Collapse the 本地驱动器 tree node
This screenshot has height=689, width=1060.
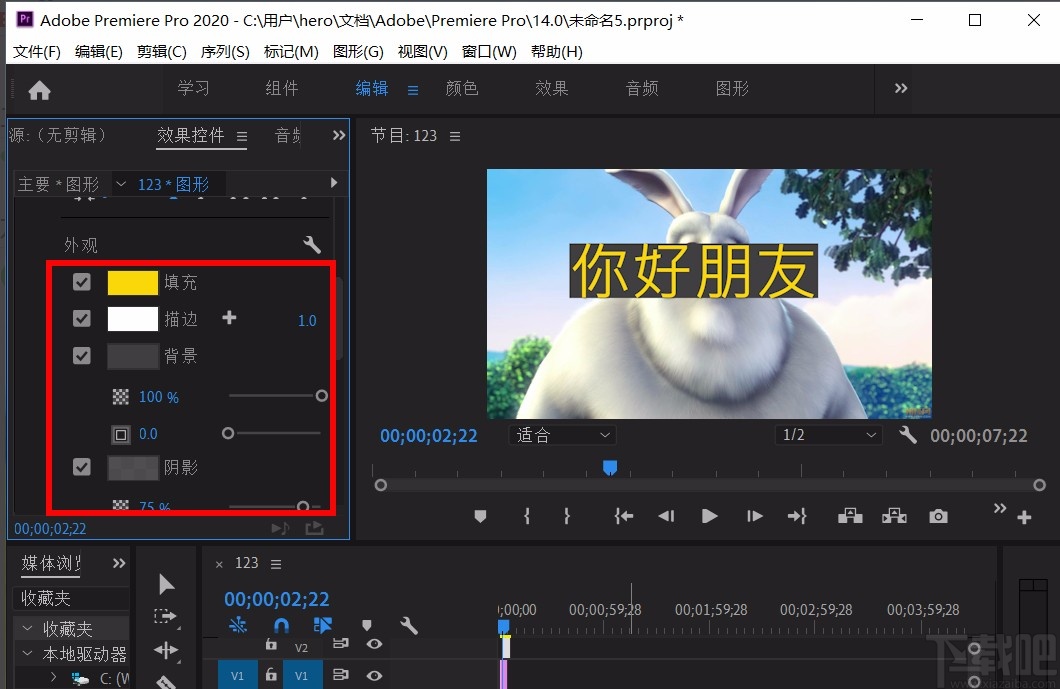[28, 653]
